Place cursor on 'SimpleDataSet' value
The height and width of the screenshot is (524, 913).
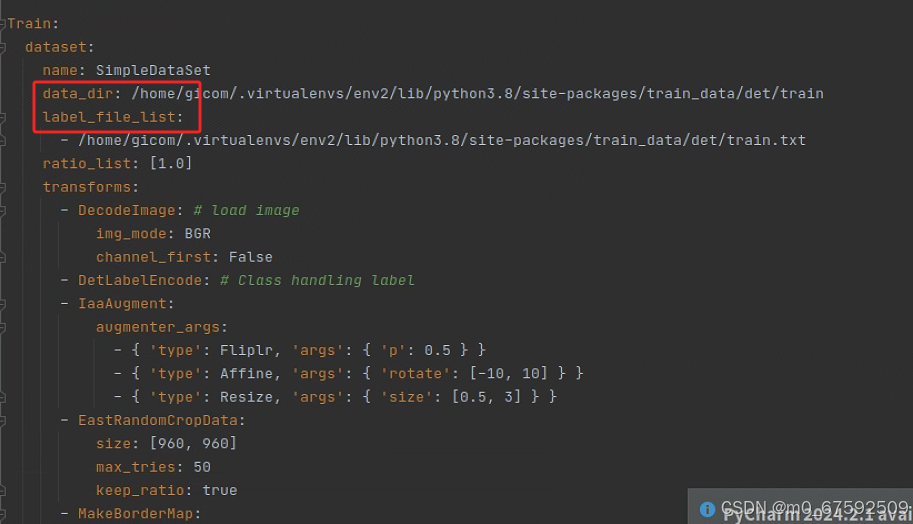(x=153, y=70)
